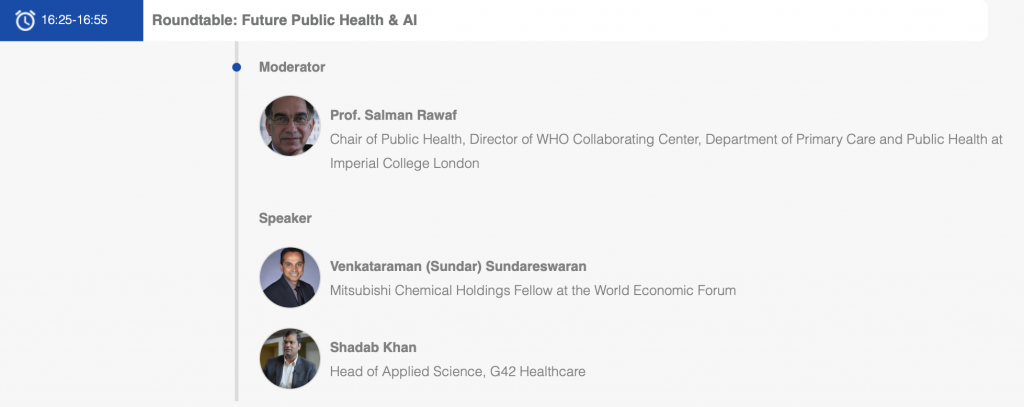The width and height of the screenshot is (1024, 407).
Task: Select the Moderator section heading
Action: (292, 67)
